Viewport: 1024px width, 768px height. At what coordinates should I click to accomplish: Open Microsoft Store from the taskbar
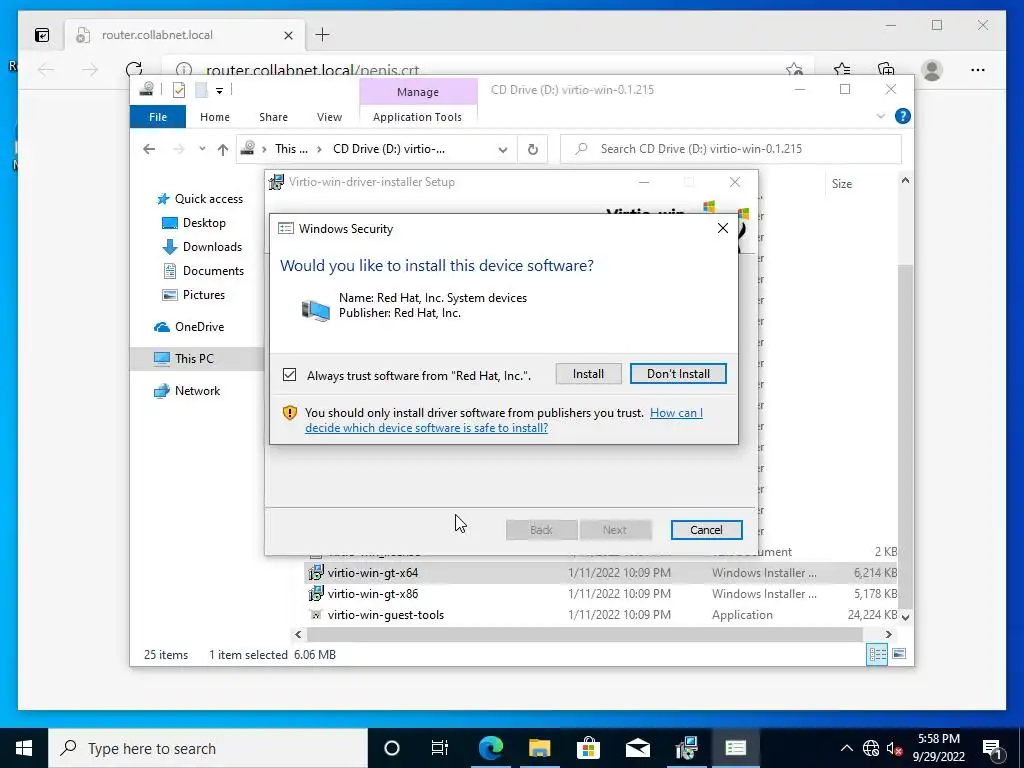[x=588, y=748]
